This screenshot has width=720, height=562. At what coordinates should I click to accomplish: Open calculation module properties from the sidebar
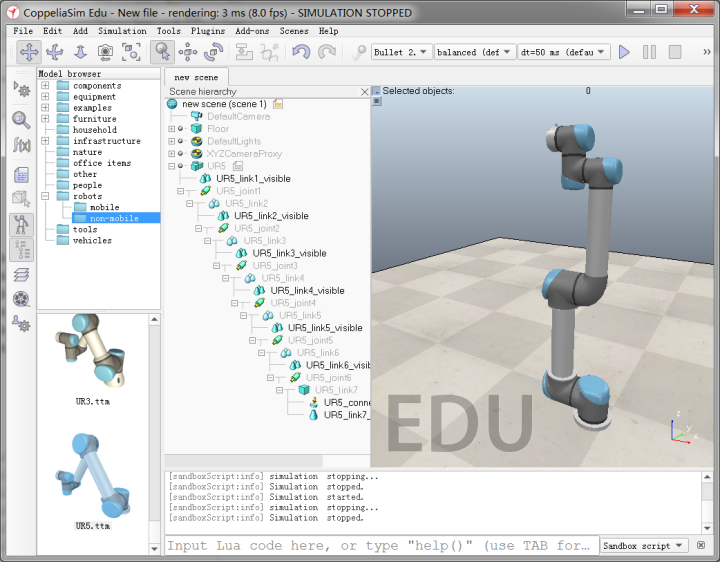(21, 147)
